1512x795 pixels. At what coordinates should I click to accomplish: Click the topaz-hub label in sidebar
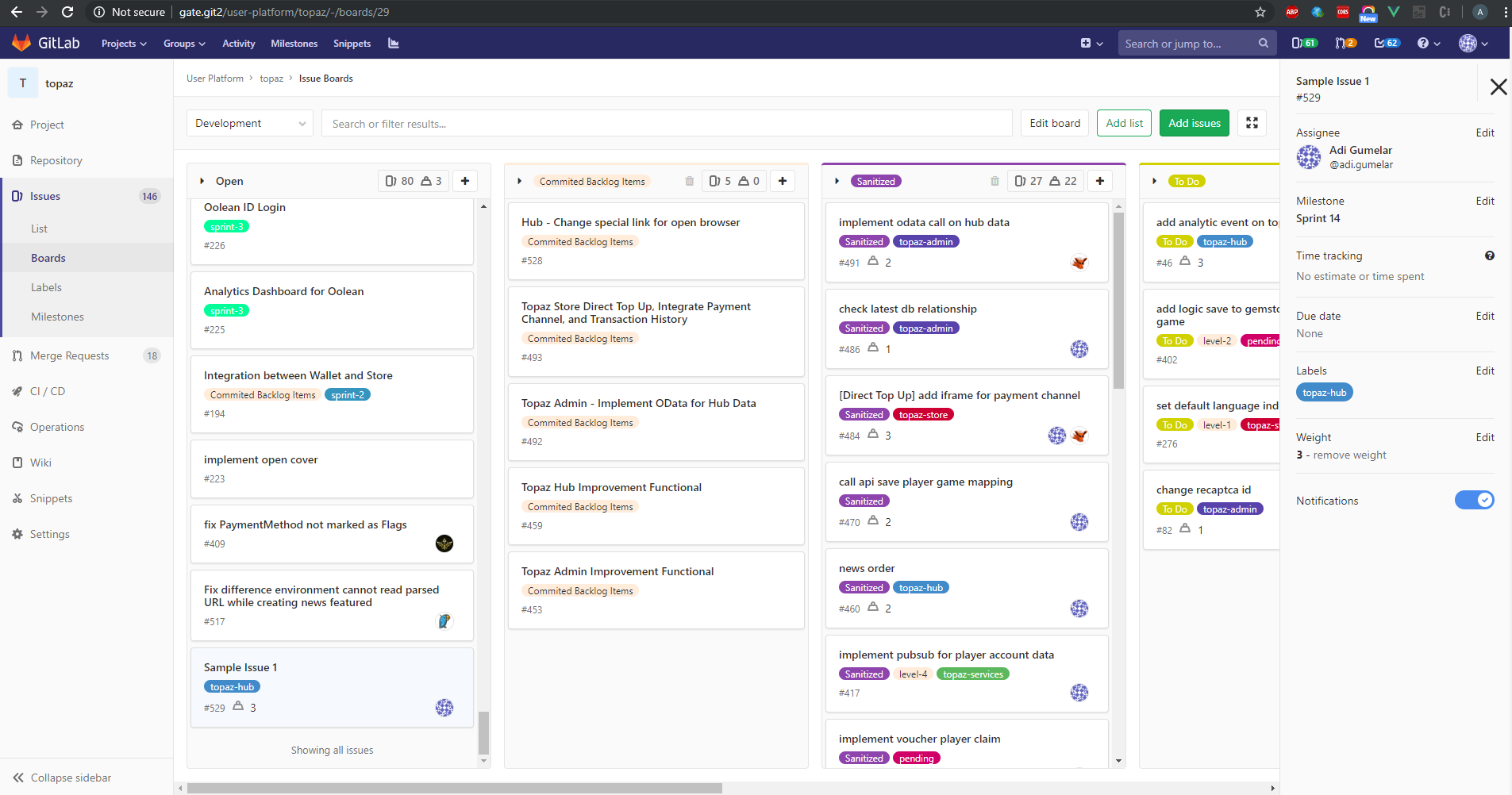point(1324,393)
